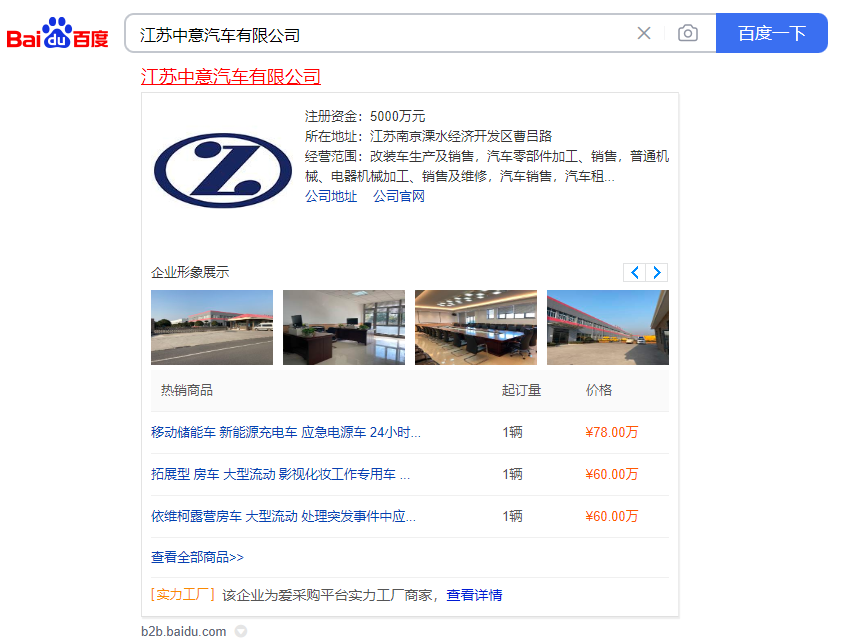Open camera image search icon

[688, 33]
